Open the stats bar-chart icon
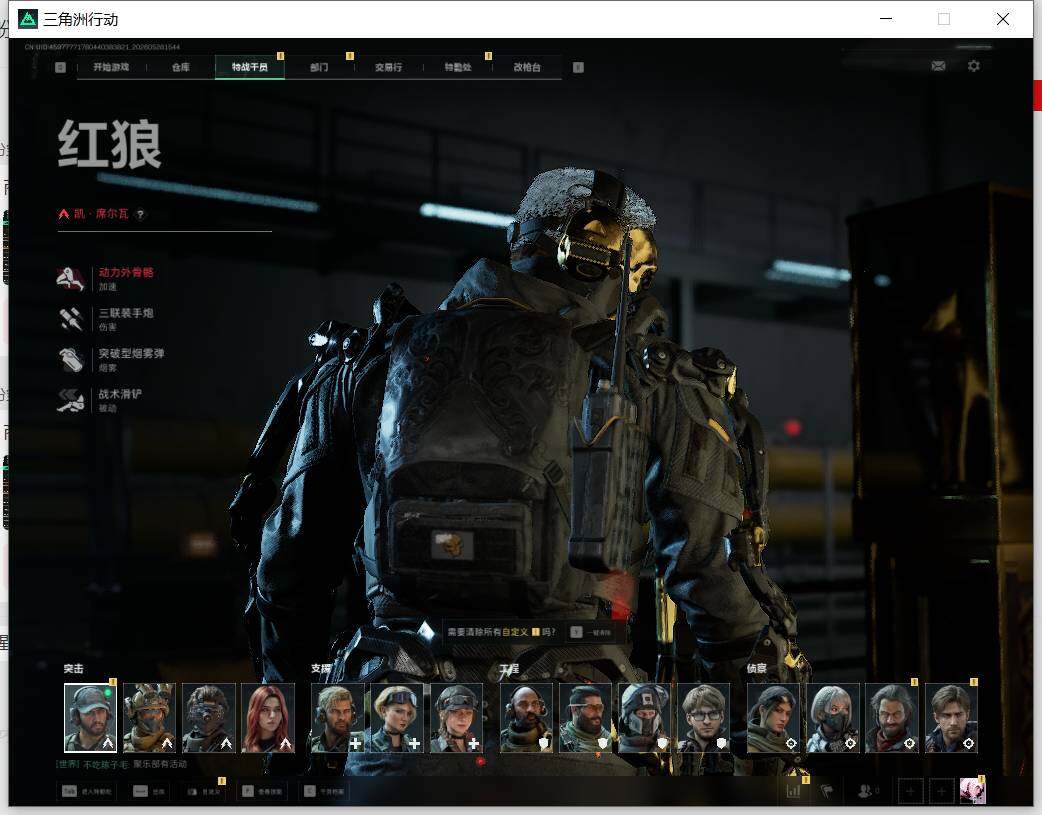 point(793,791)
